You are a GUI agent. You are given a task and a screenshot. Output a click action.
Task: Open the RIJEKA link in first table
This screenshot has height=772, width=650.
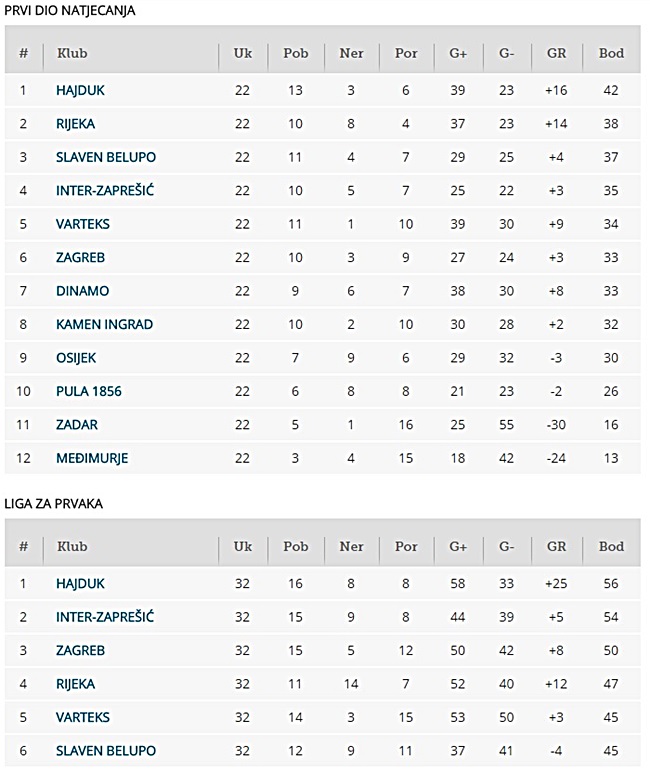tap(75, 124)
